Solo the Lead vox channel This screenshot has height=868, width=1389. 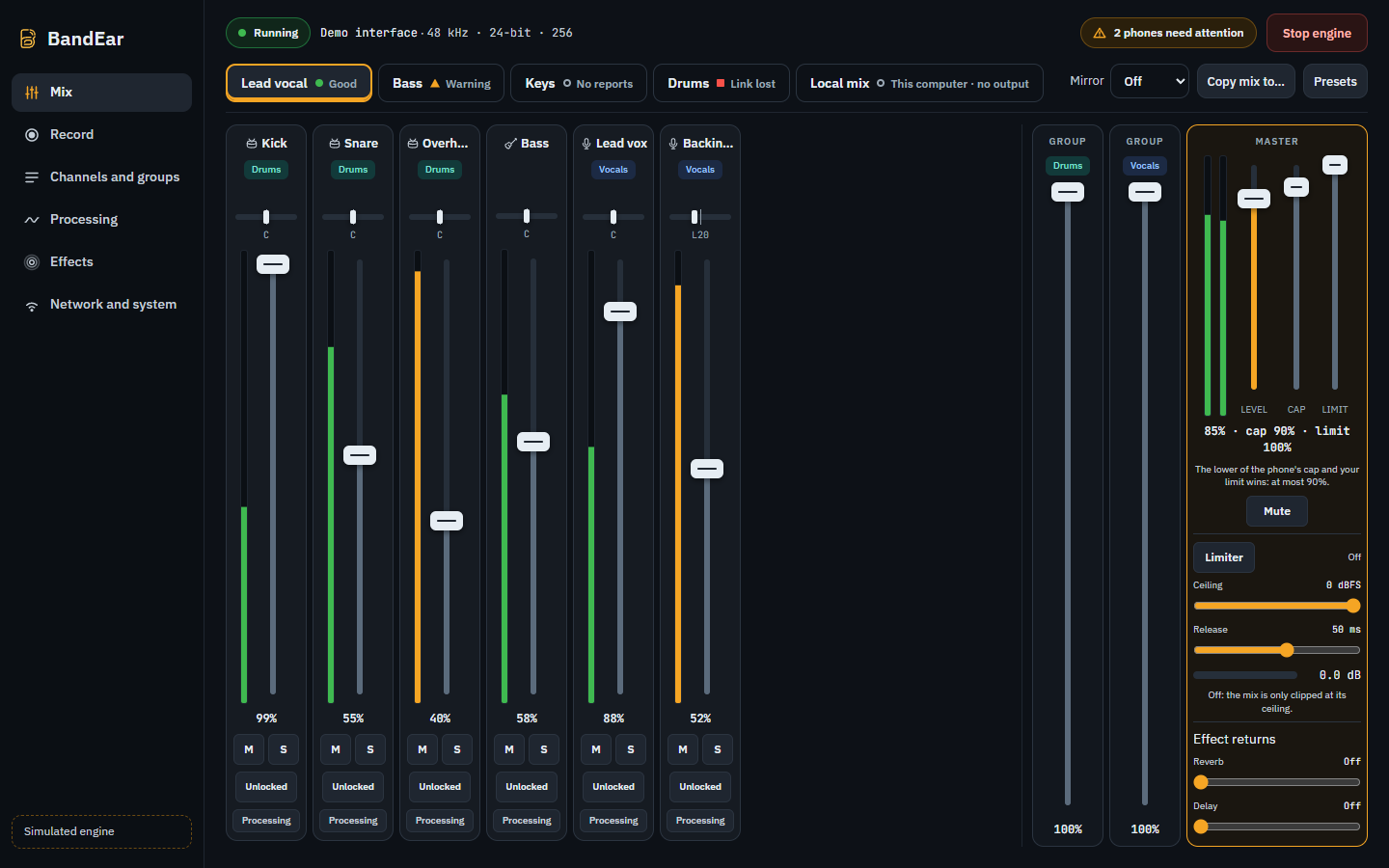tap(631, 749)
